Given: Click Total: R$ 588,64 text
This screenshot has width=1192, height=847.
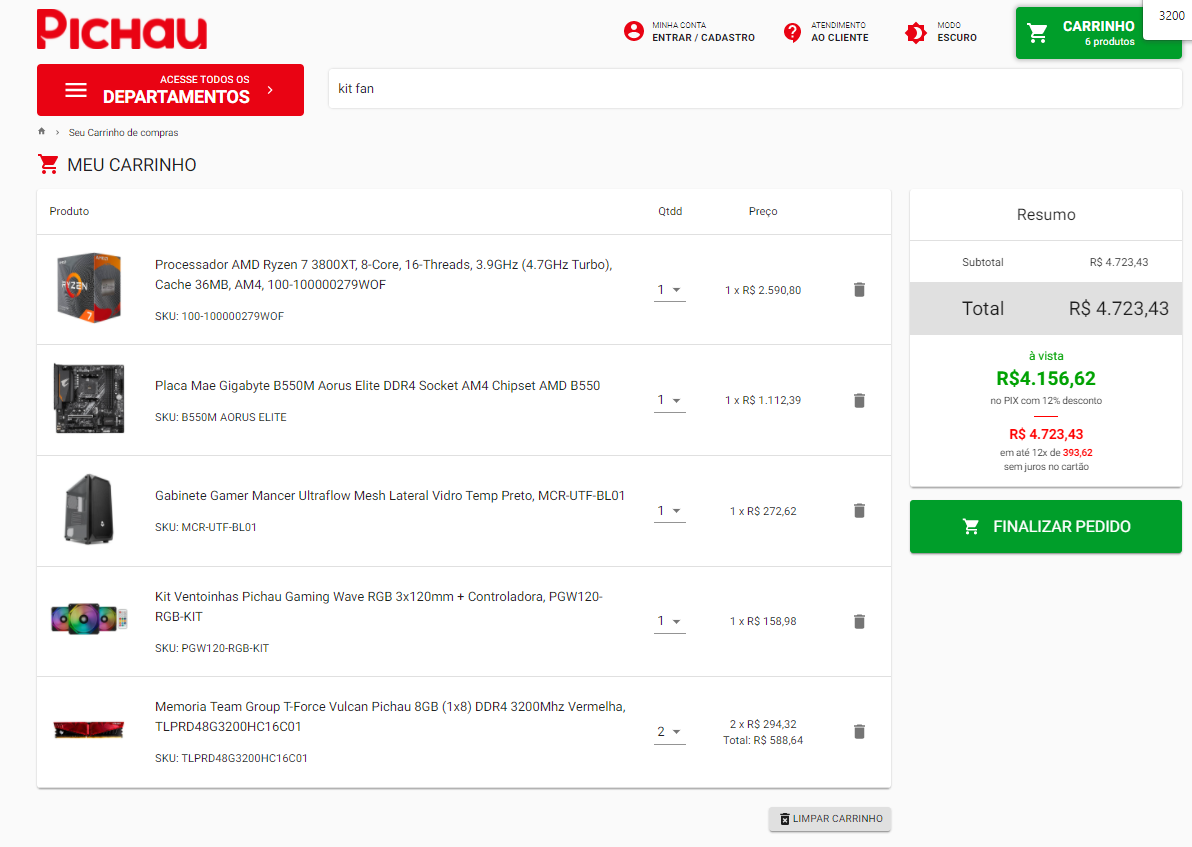Looking at the screenshot, I should tap(762, 741).
